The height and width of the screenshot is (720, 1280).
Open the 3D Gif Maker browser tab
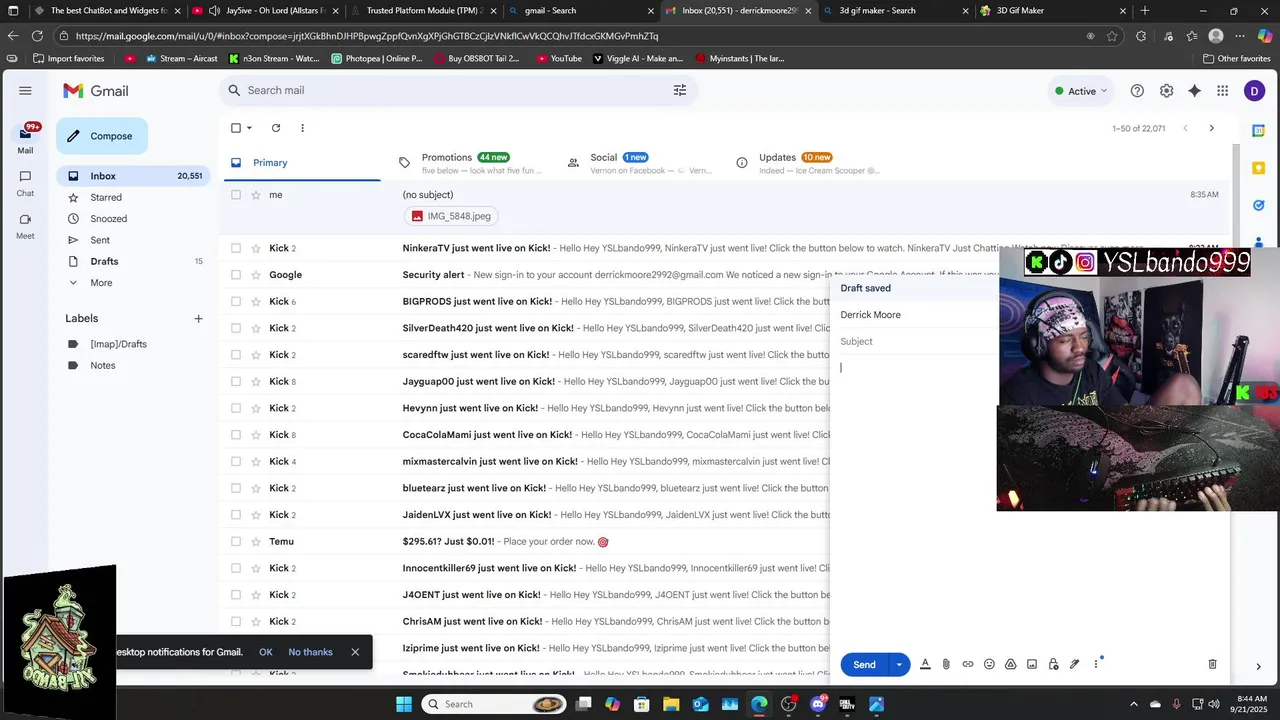[1050, 11]
